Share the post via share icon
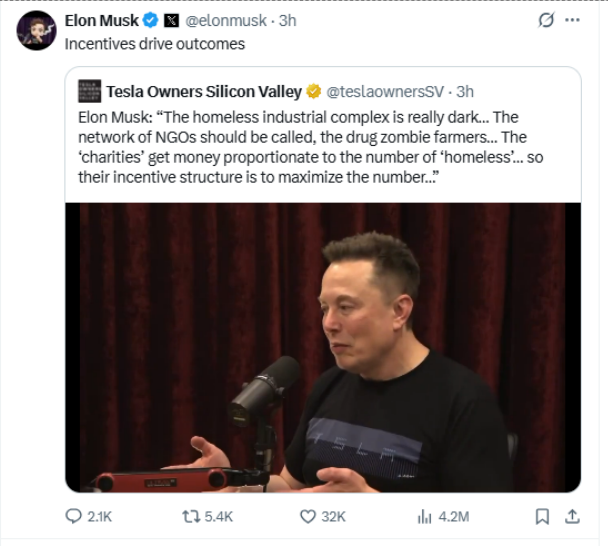Image resolution: width=608 pixels, height=546 pixels. [572, 516]
